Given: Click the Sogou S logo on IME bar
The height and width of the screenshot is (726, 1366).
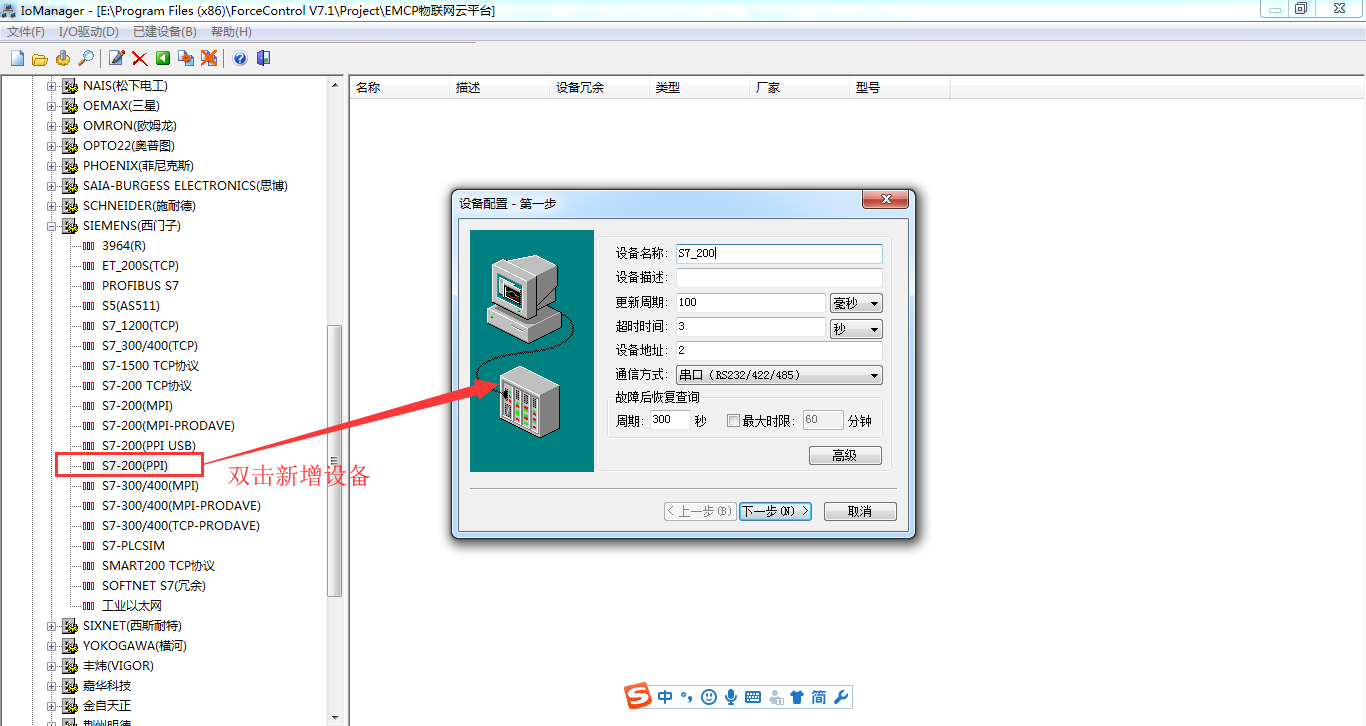Looking at the screenshot, I should pyautogui.click(x=638, y=697).
